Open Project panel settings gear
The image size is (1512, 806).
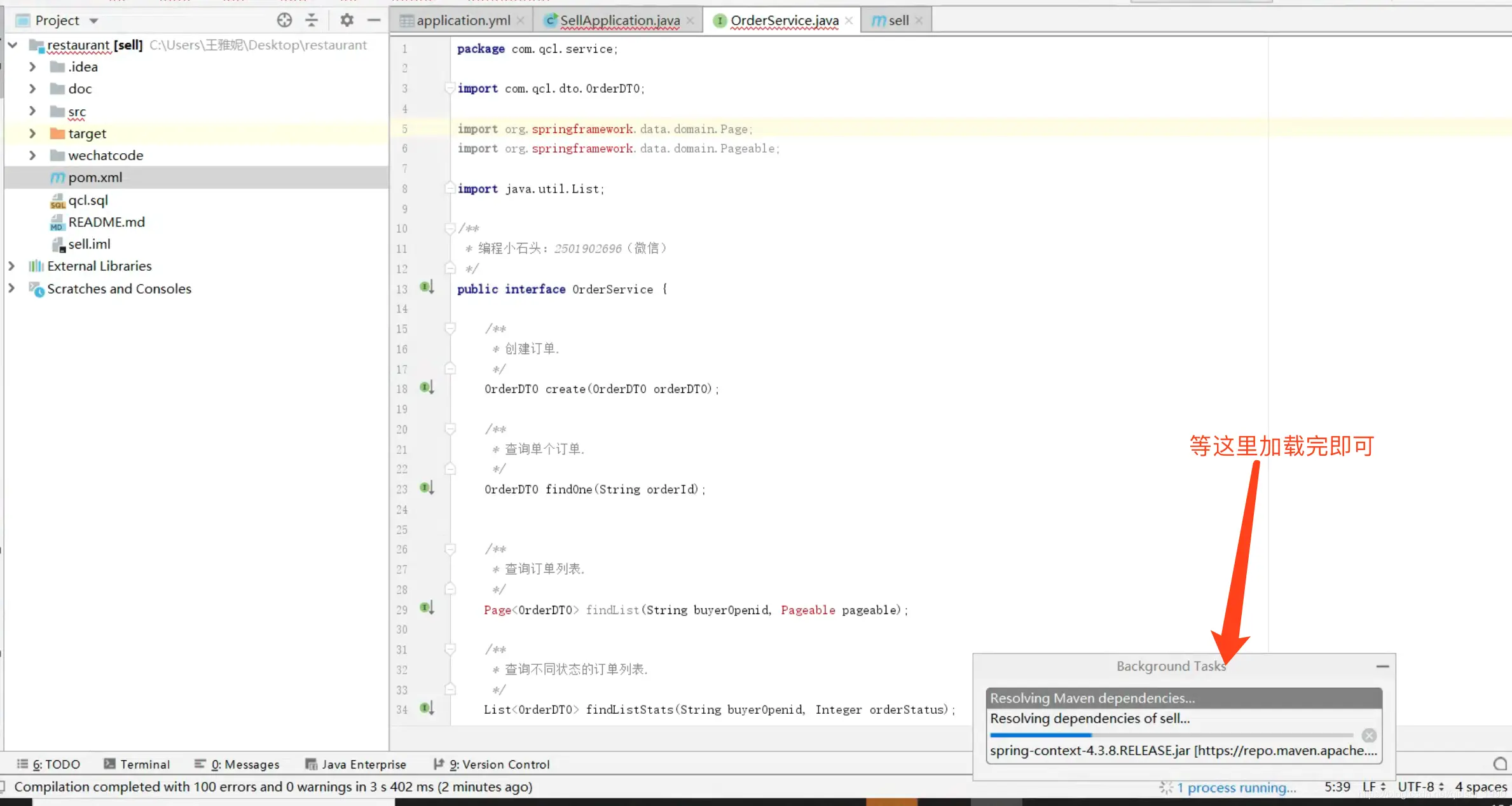click(x=347, y=20)
